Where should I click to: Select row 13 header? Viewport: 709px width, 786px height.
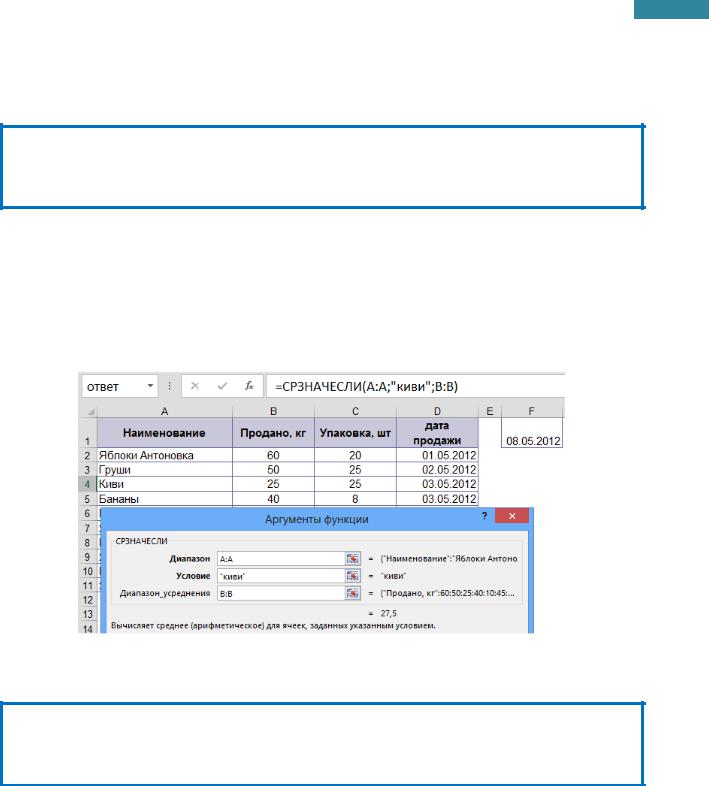coord(88,615)
